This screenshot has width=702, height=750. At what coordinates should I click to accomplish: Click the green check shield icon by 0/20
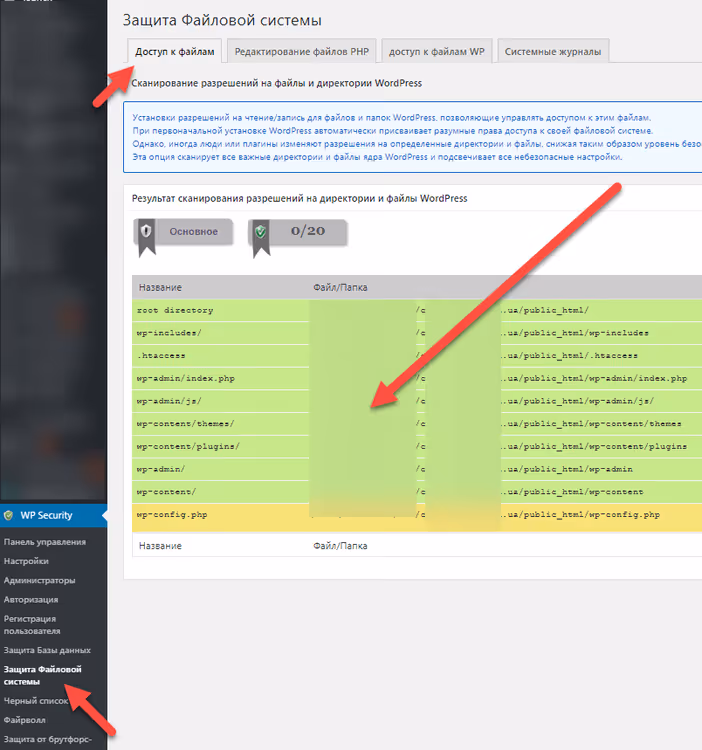261,232
